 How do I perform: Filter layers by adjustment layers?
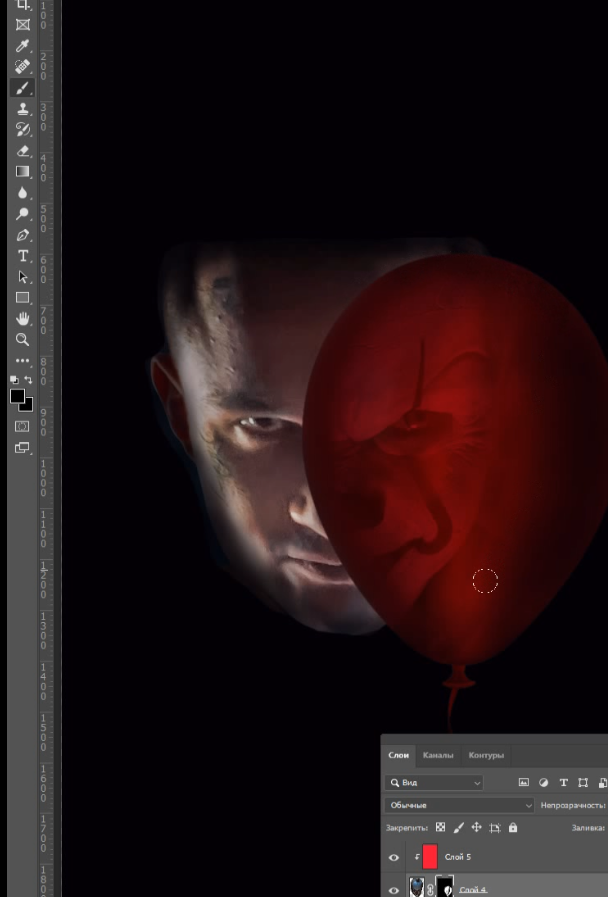tap(543, 783)
